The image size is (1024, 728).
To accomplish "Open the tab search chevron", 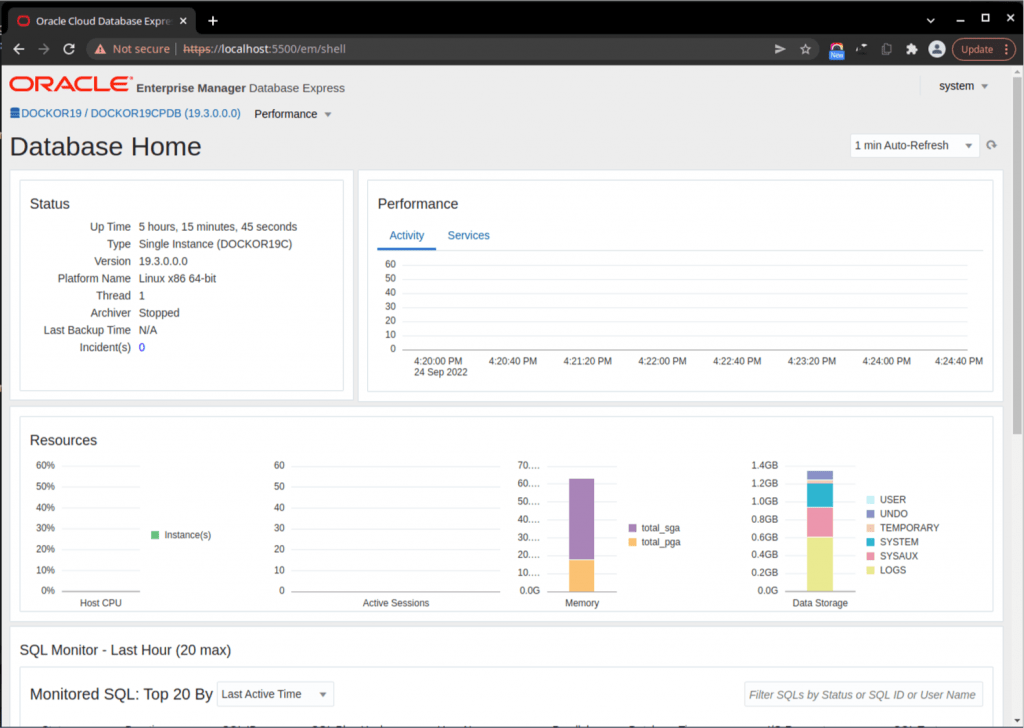I will (x=931, y=21).
